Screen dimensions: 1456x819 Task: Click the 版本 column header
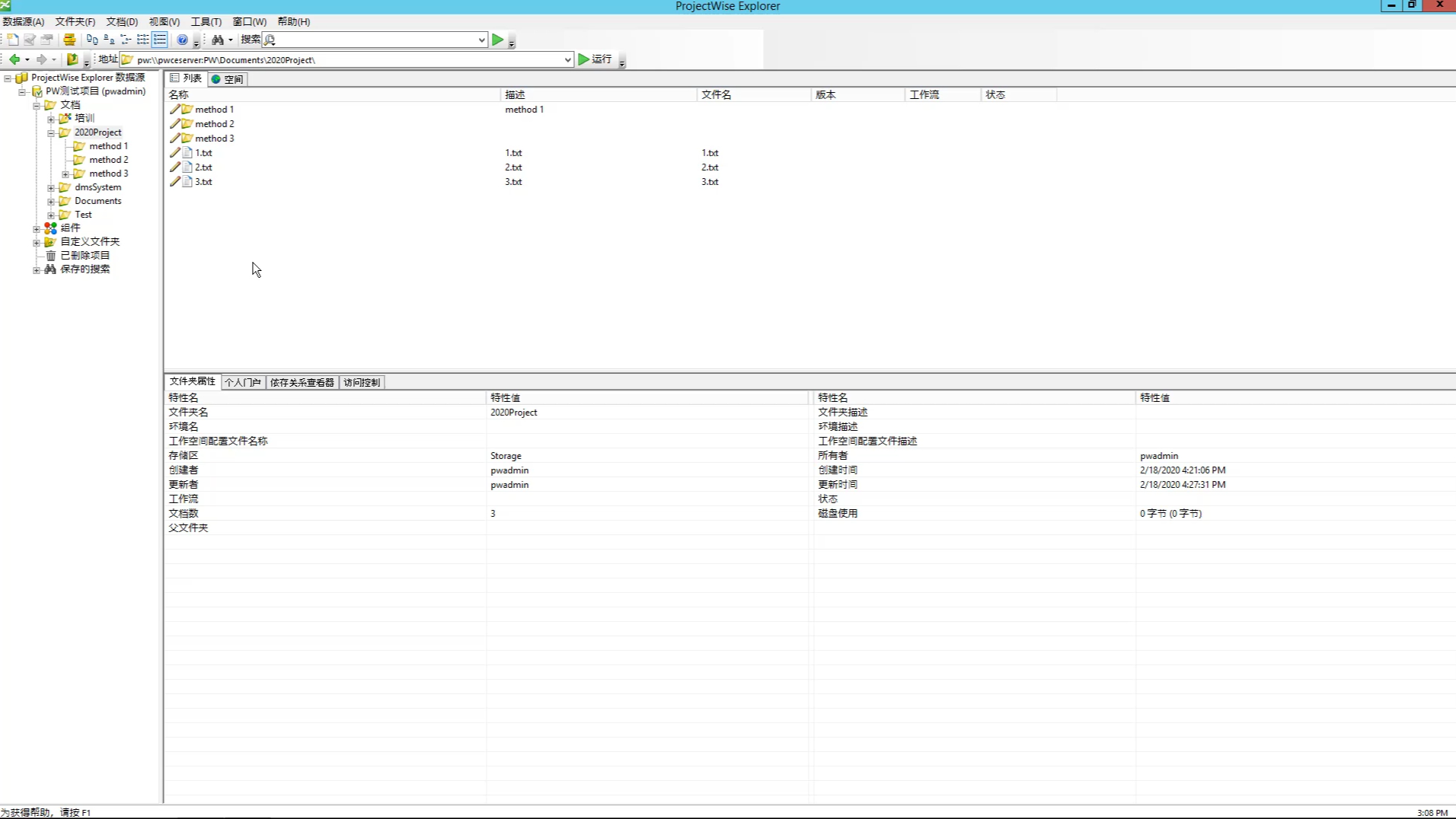click(858, 94)
